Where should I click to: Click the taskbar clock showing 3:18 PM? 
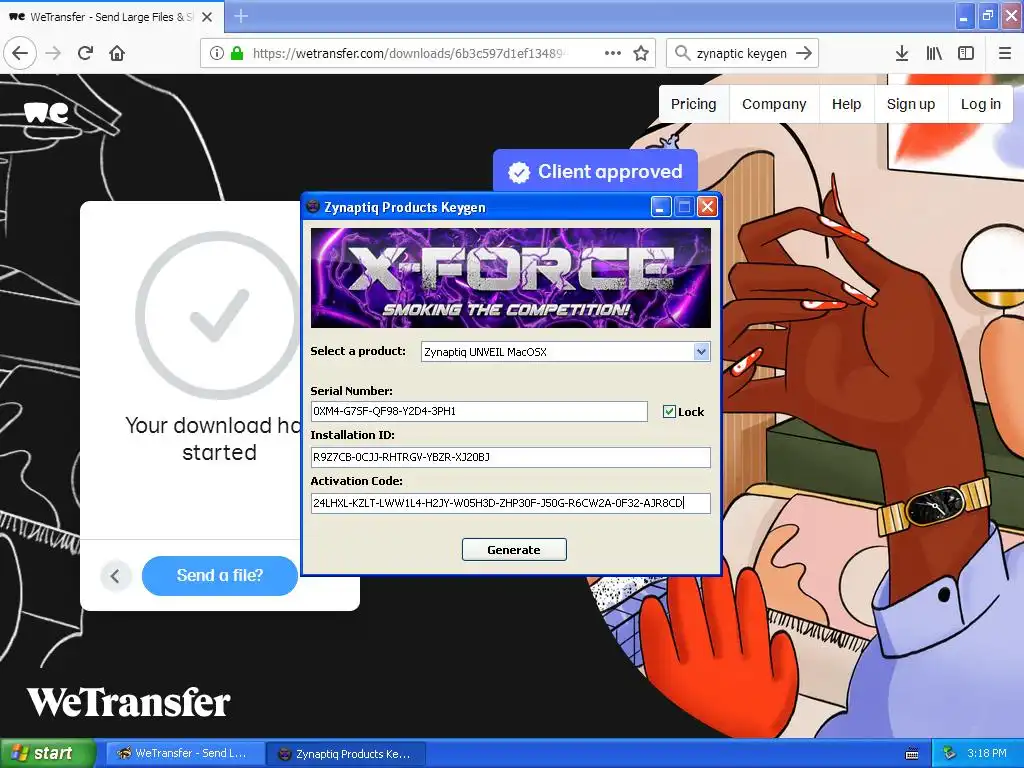coord(987,753)
